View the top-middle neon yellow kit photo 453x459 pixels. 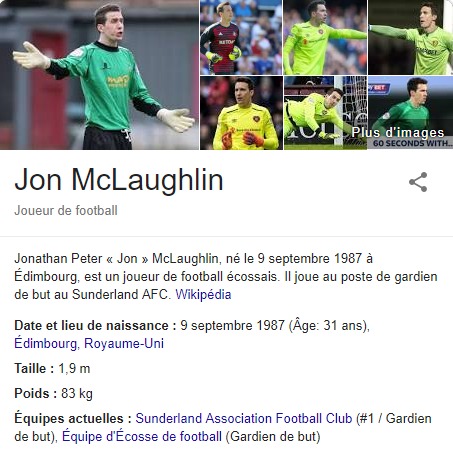tap(325, 37)
